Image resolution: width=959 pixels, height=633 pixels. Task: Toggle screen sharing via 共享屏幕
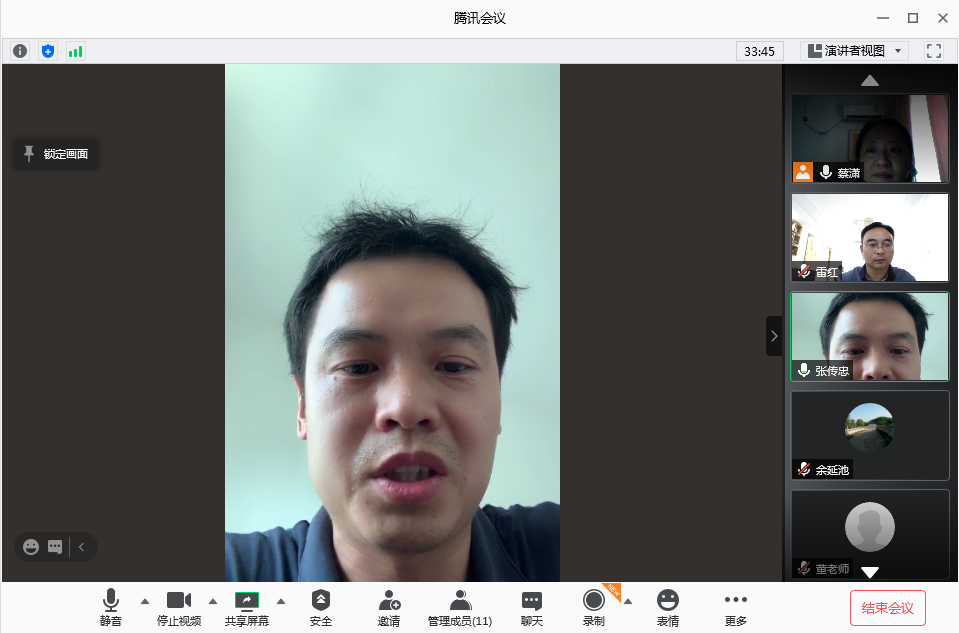(x=246, y=607)
